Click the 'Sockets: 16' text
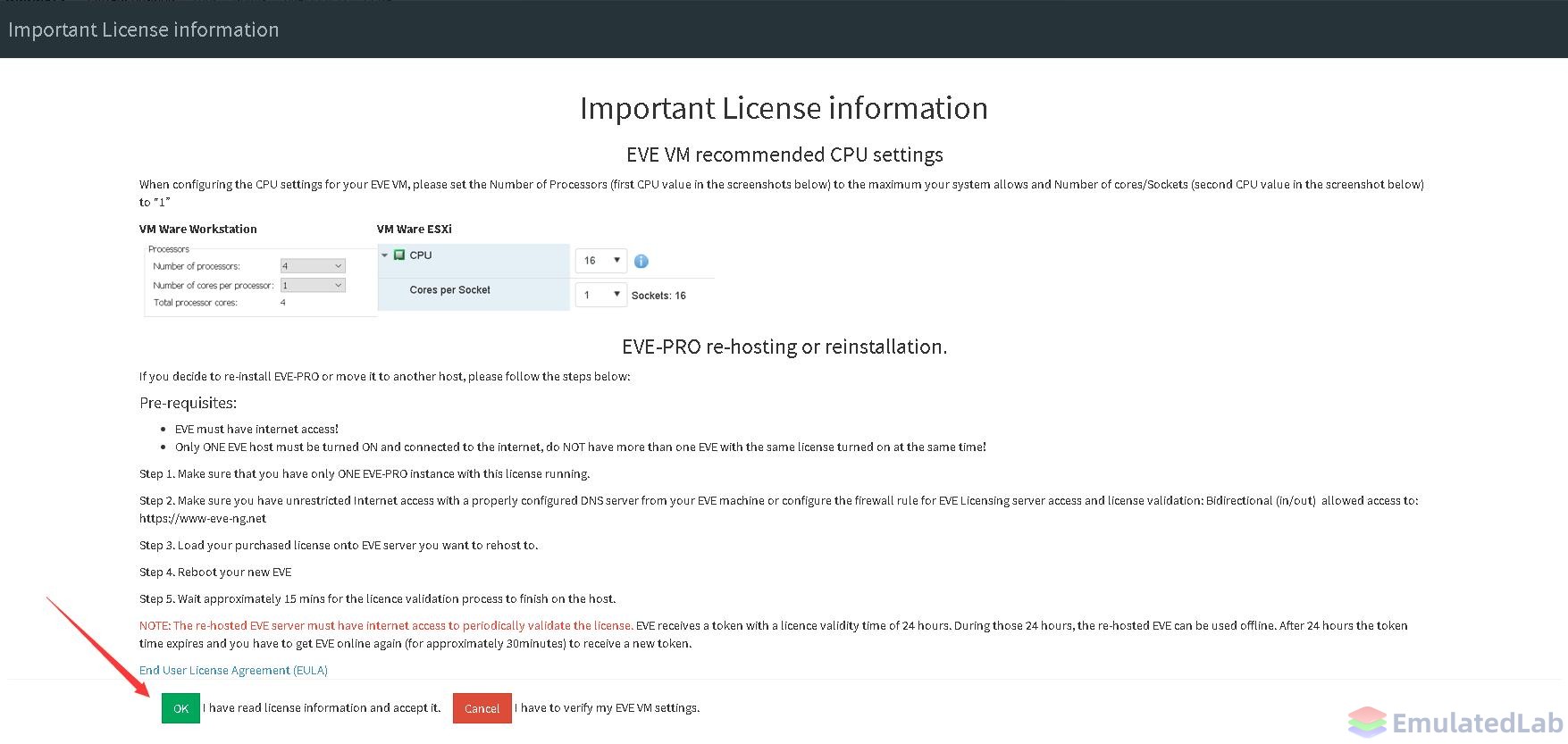The image size is (1568, 744). (x=658, y=296)
